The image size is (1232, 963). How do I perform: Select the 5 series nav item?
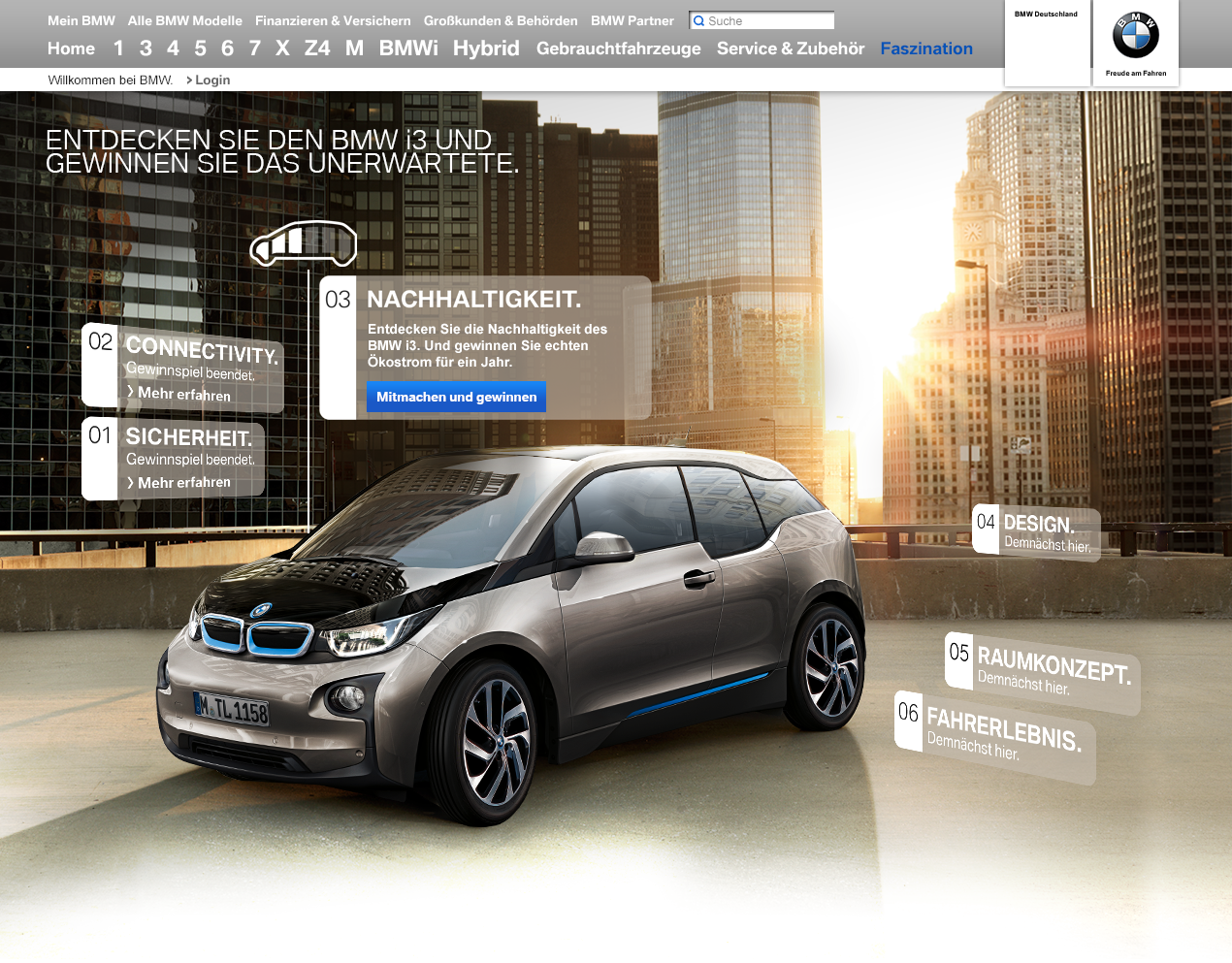200,48
